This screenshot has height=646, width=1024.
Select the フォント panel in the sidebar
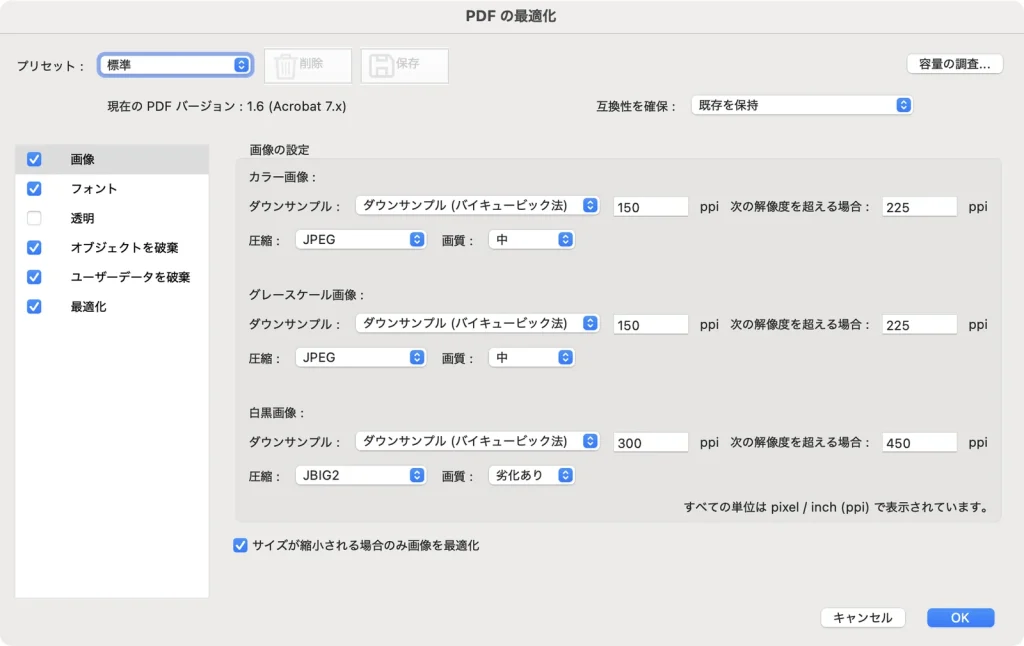coord(112,189)
